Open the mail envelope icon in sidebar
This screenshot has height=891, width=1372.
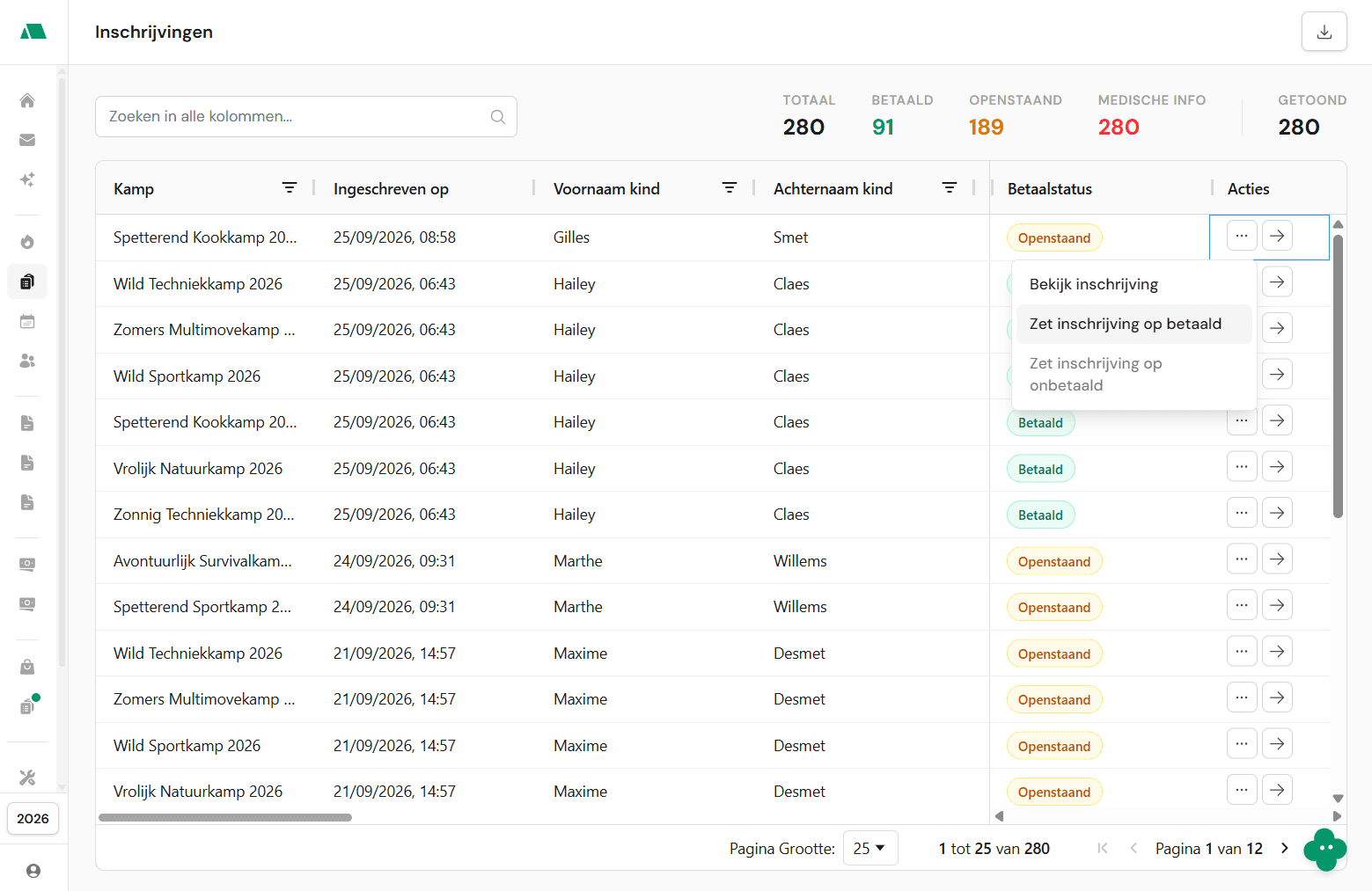(x=27, y=140)
